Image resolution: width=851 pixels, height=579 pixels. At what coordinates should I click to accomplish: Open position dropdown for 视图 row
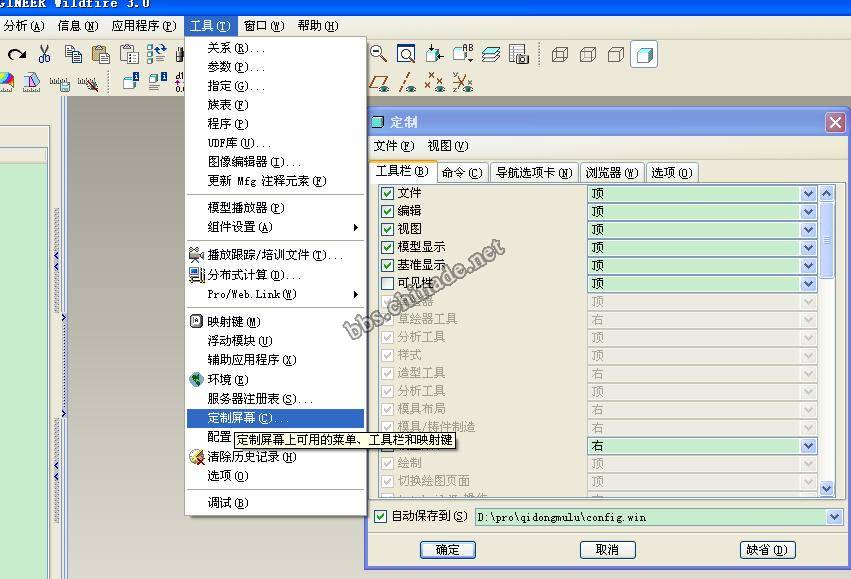pos(808,230)
